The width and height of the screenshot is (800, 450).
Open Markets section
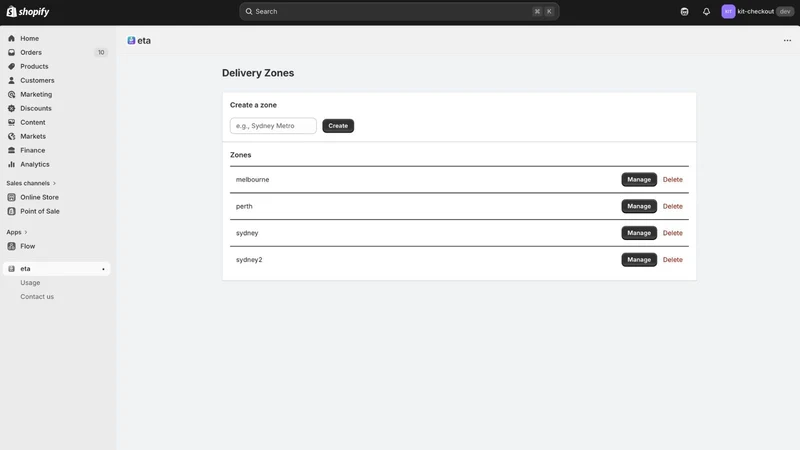[33, 136]
